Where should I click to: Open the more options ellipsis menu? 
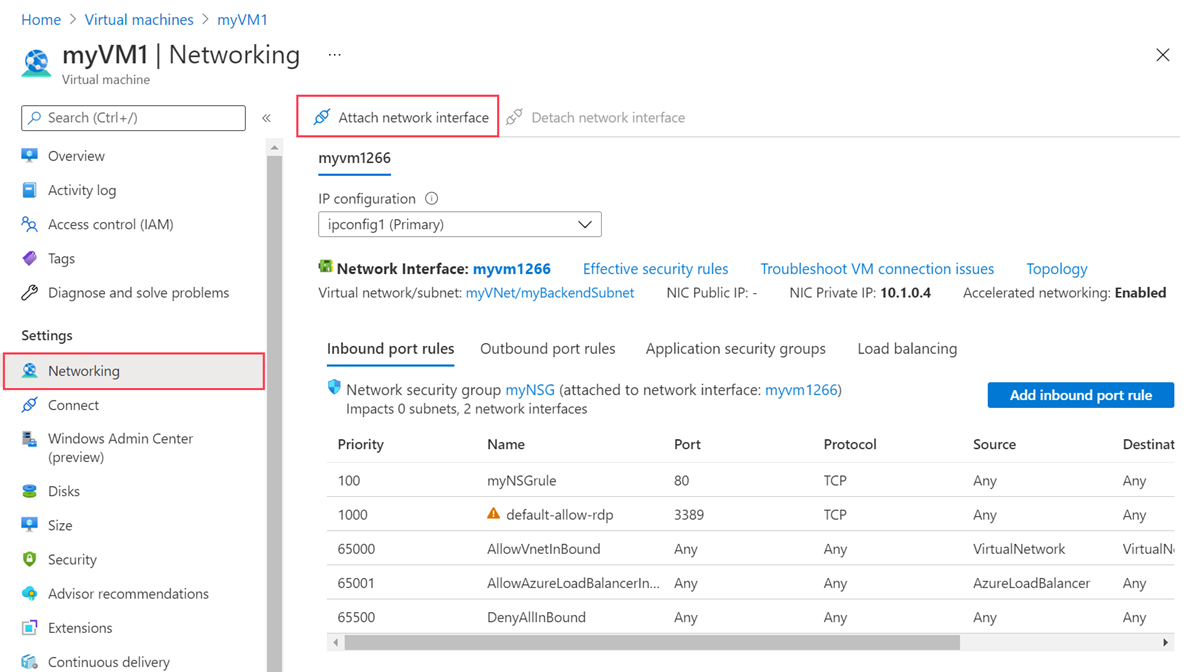coord(334,55)
